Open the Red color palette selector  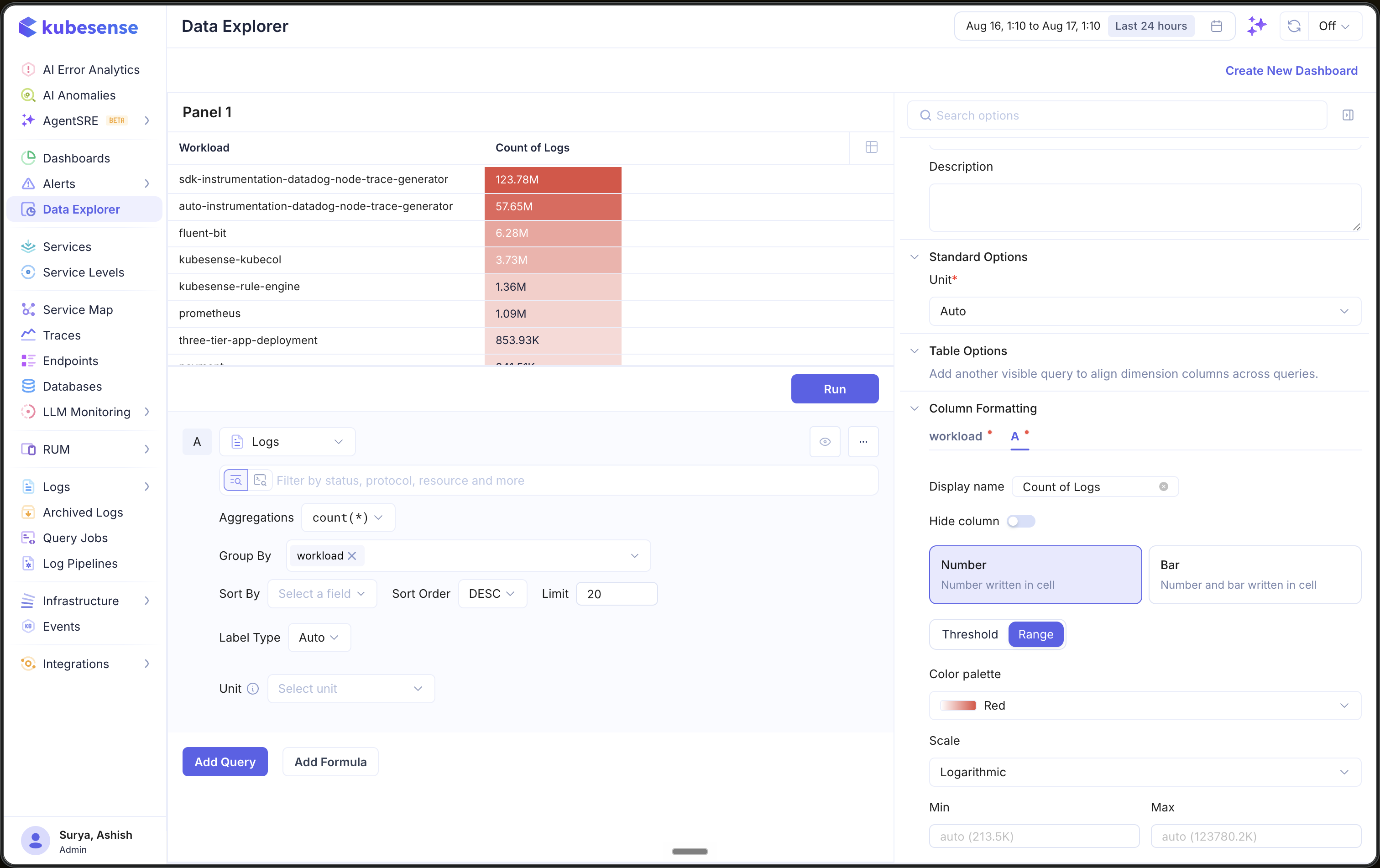point(1145,705)
